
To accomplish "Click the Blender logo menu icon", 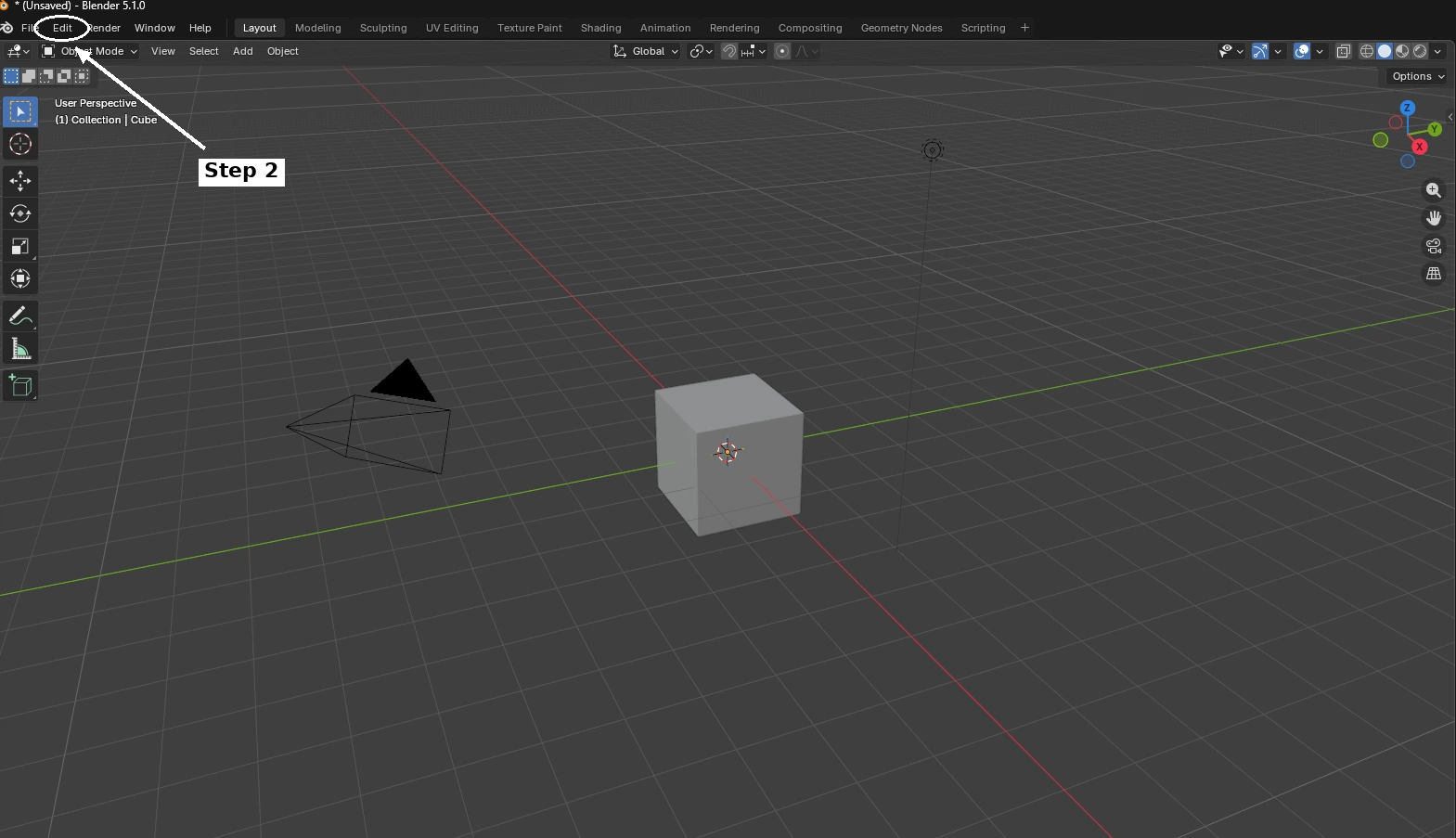I will [x=7, y=28].
